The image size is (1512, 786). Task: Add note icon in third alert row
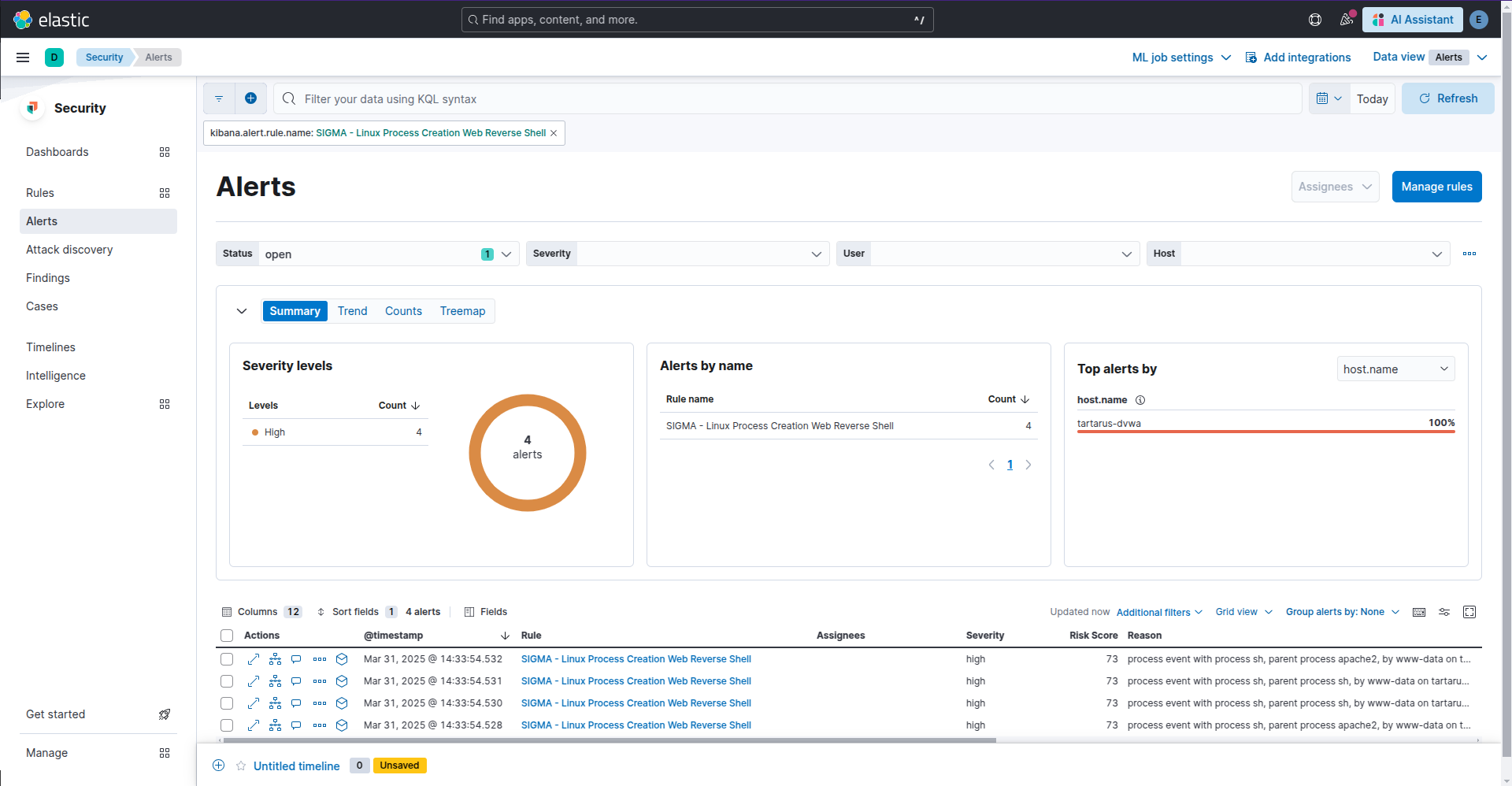[x=296, y=703]
